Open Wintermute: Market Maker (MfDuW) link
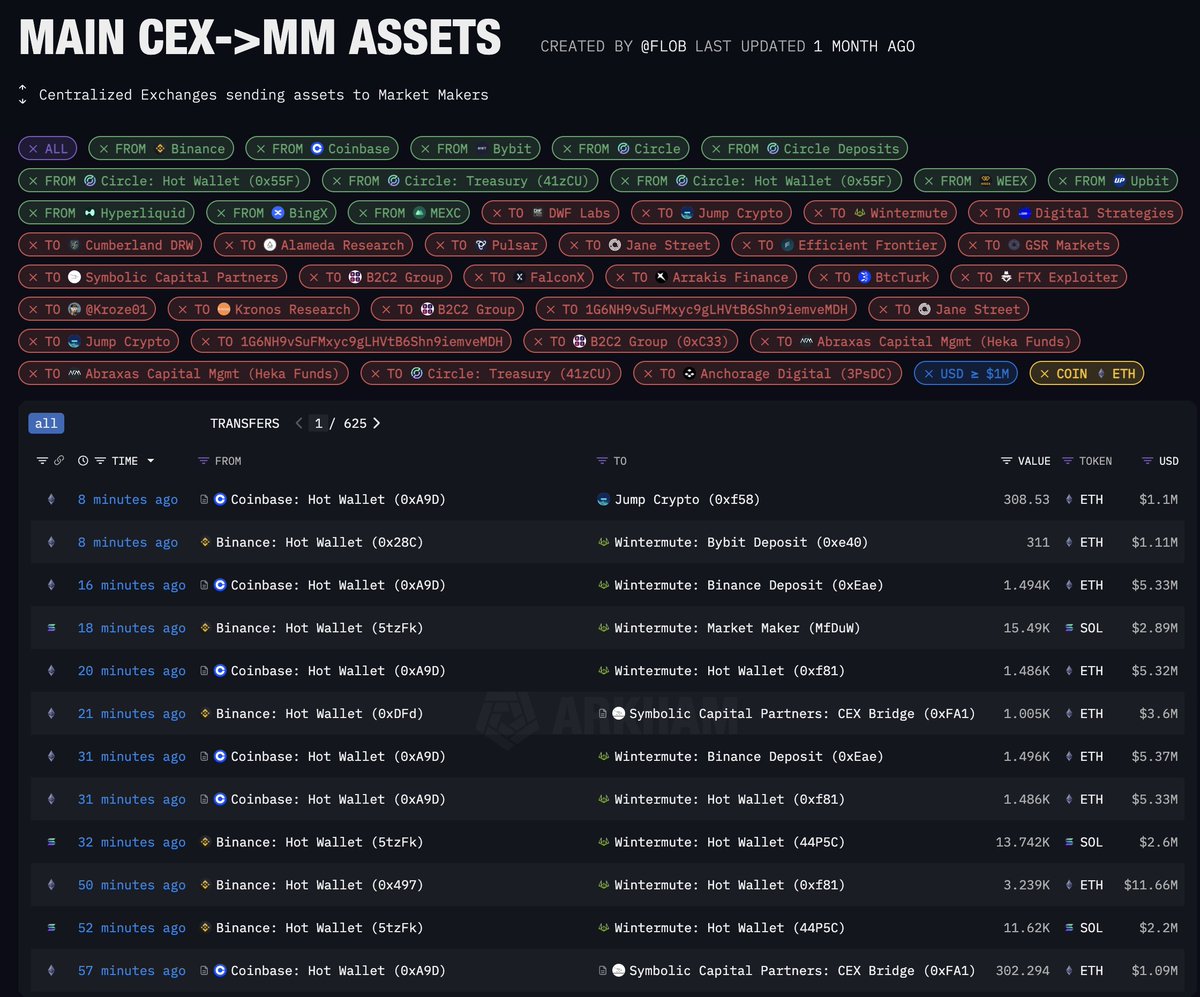Image resolution: width=1200 pixels, height=997 pixels. tap(738, 628)
